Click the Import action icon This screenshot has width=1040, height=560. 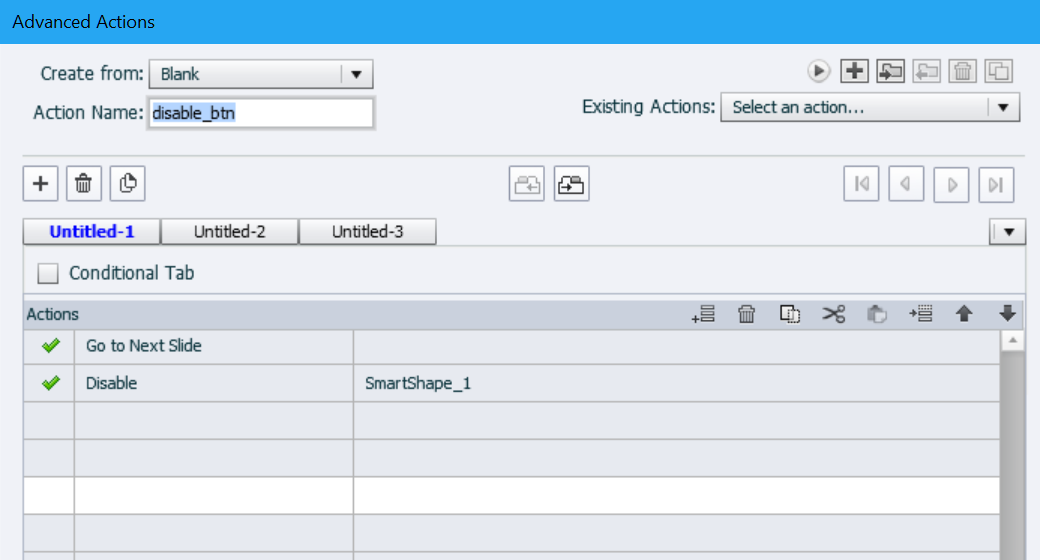point(890,71)
